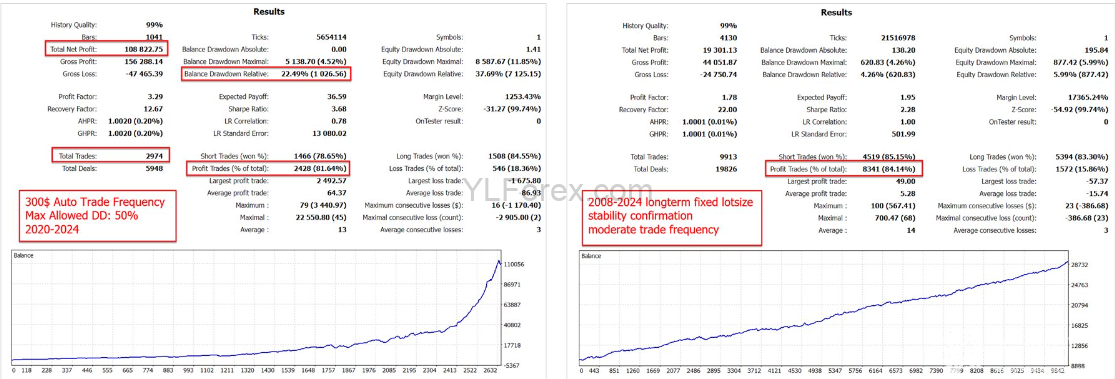Click Maximal consecutive profit 700.47 (68)
Viewport: 1115px width, 379px height.
(x=895, y=217)
